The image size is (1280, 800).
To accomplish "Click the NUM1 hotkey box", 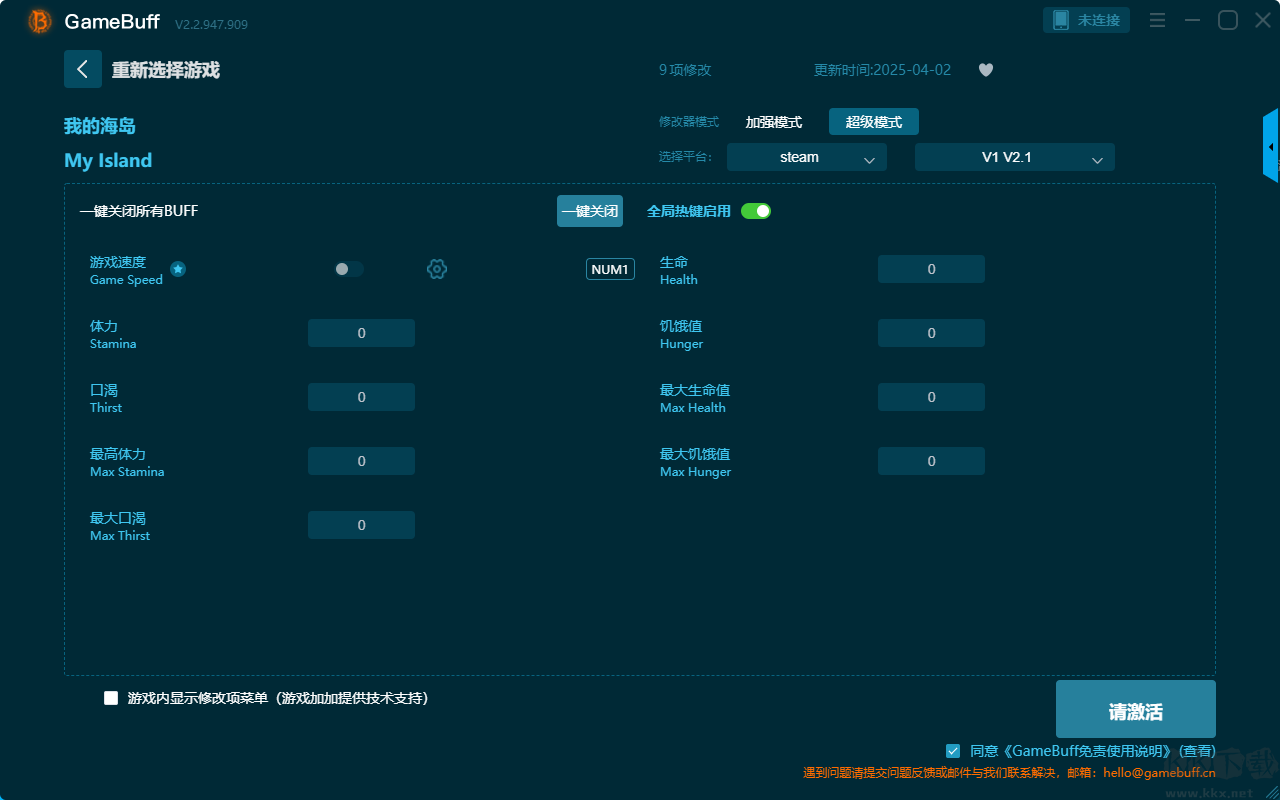I will coord(610,269).
